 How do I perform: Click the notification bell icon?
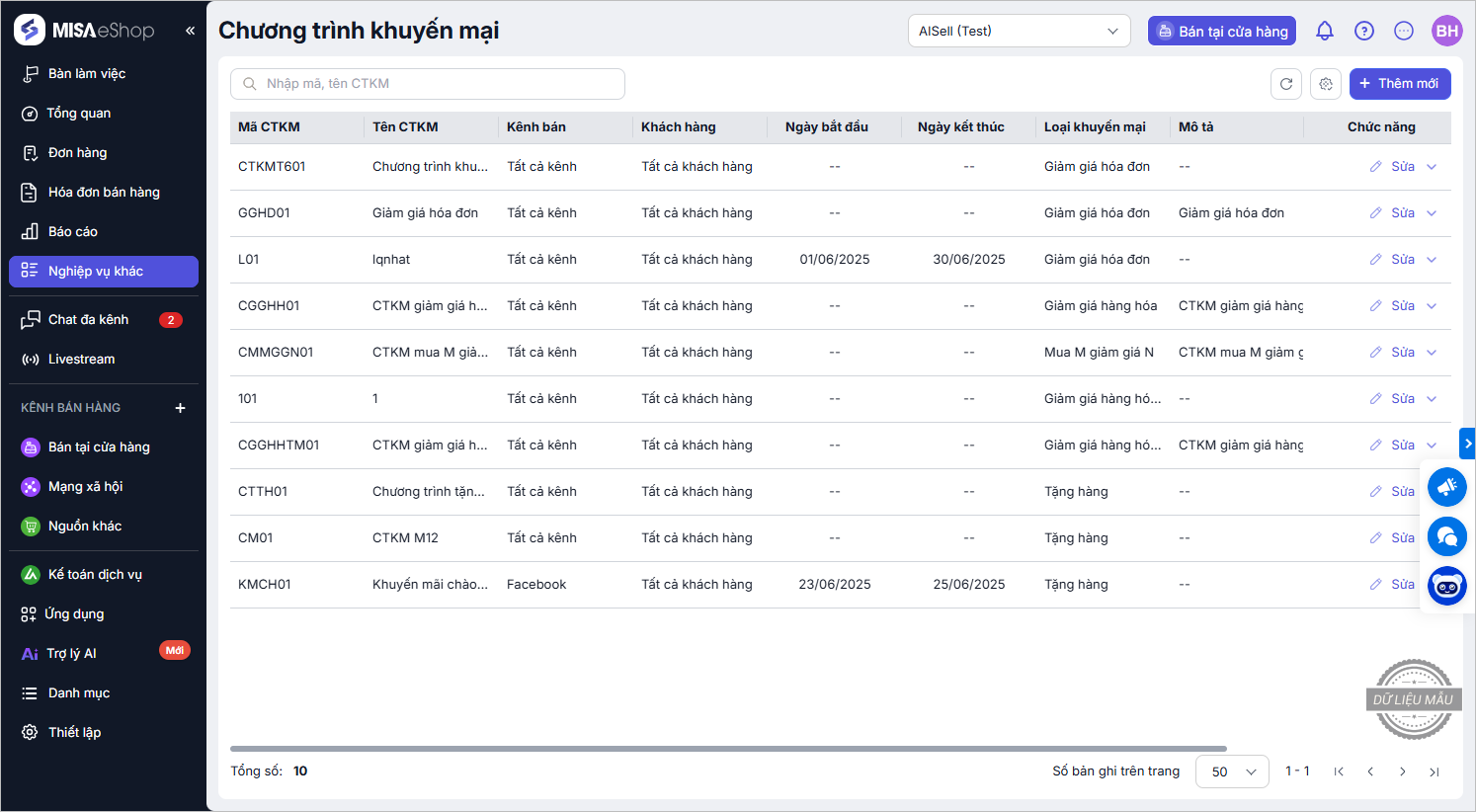tap(1325, 31)
